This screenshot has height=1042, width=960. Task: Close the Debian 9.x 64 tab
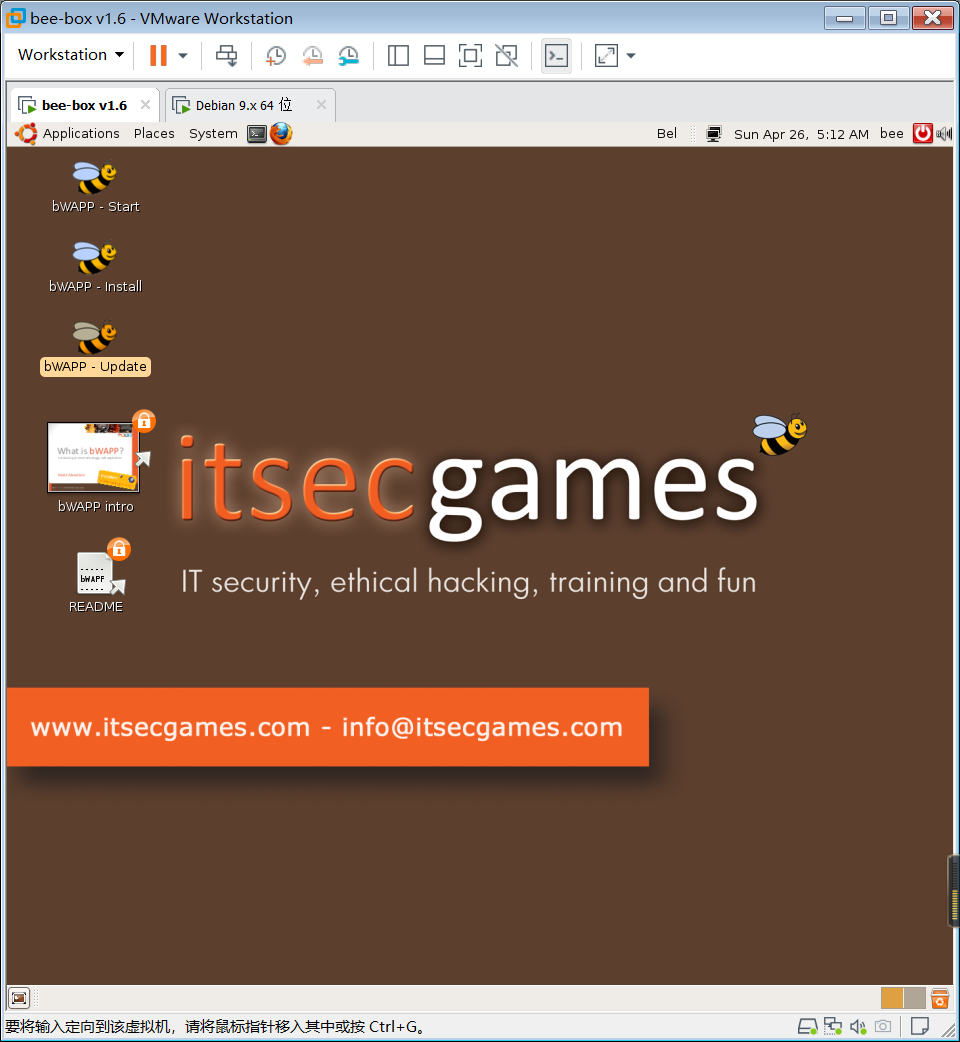[322, 104]
